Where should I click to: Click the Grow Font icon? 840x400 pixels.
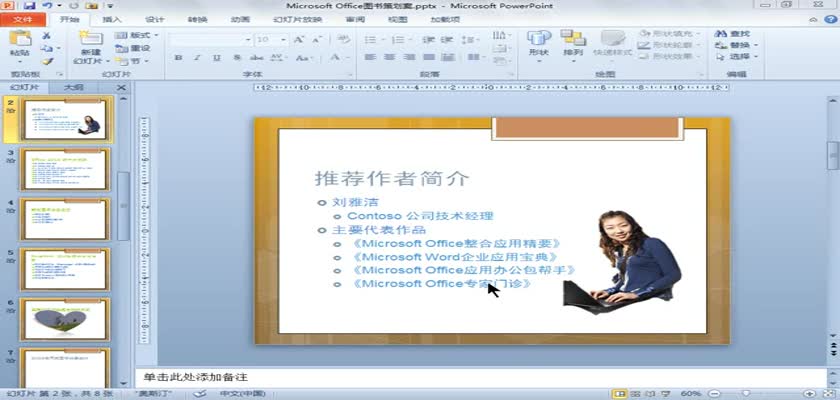click(x=299, y=40)
